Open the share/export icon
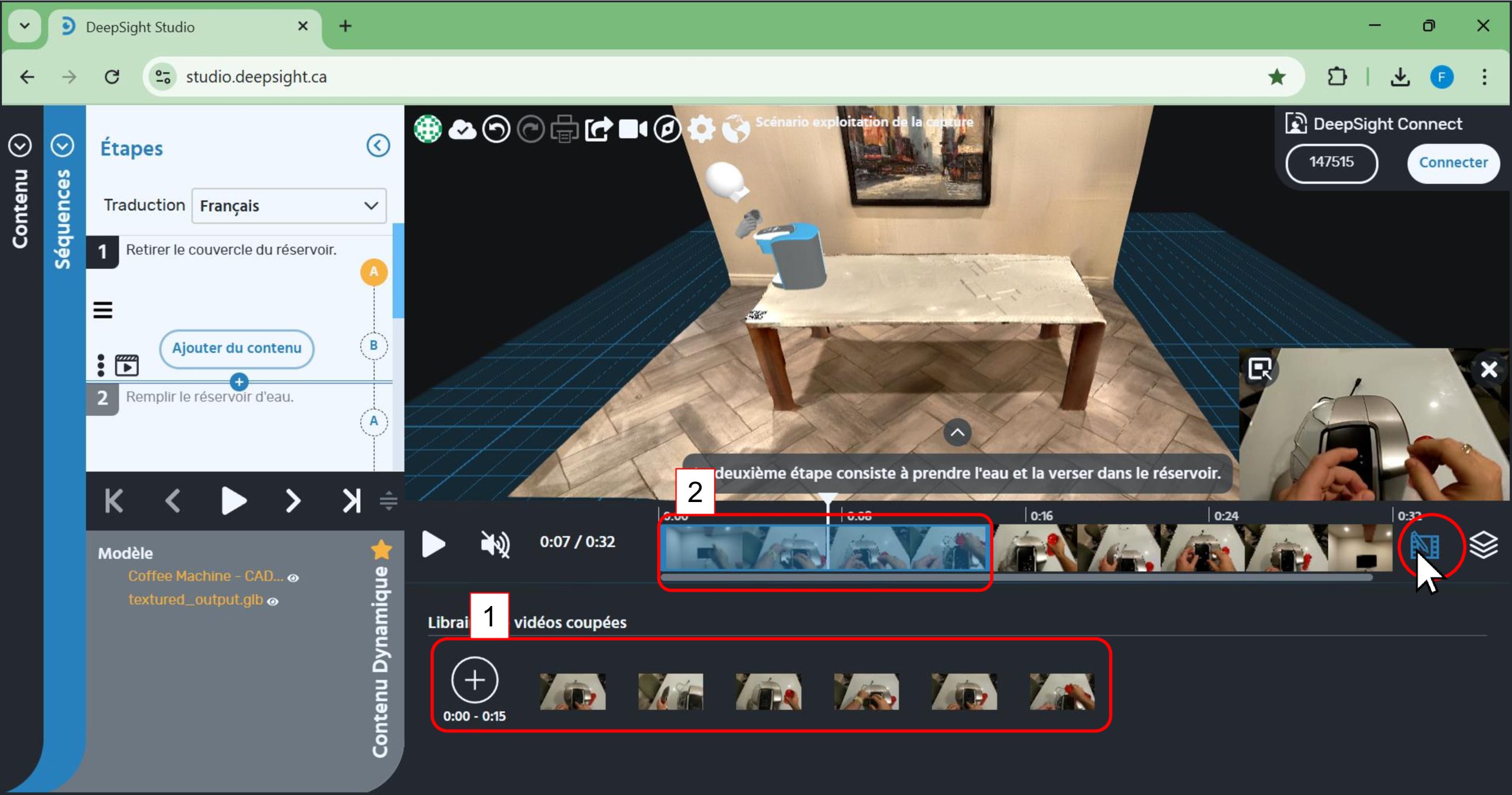Image resolution: width=1512 pixels, height=795 pixels. (598, 129)
